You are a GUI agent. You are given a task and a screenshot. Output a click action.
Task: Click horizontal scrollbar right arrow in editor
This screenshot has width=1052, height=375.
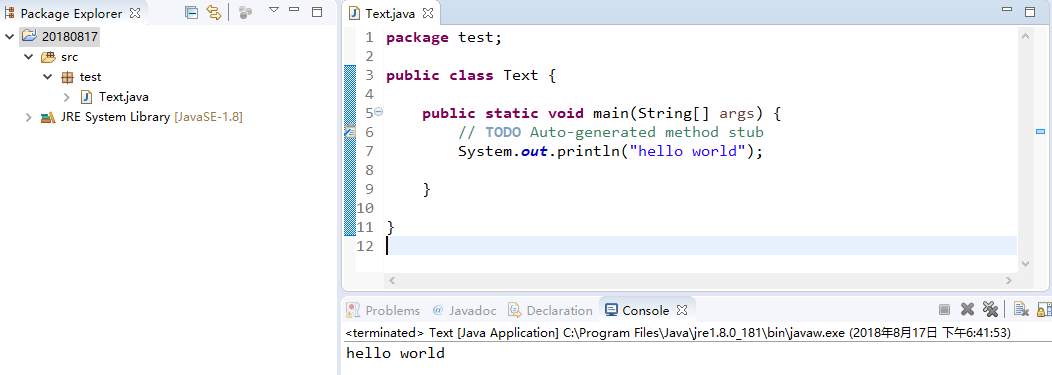click(x=1008, y=280)
